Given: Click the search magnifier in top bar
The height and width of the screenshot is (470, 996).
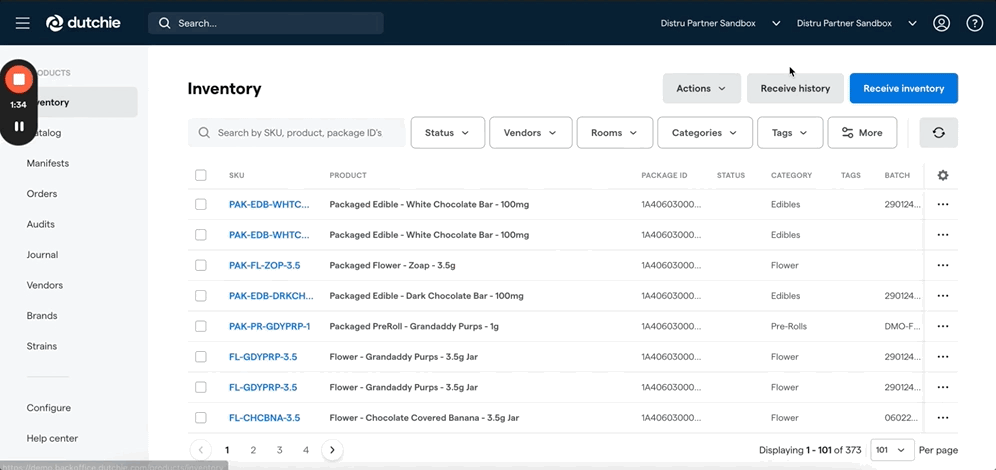Looking at the screenshot, I should pyautogui.click(x=165, y=24).
